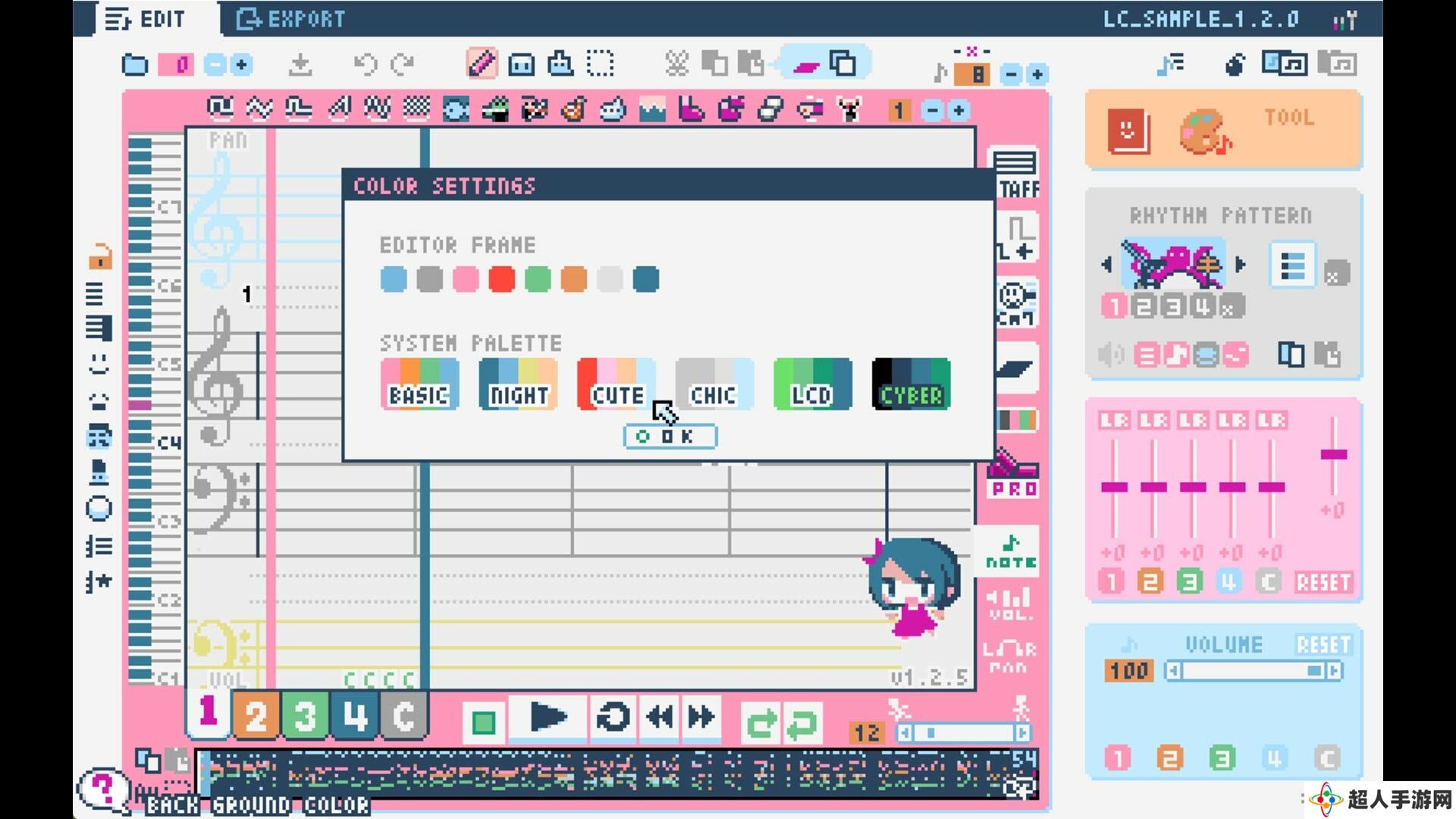
Task: Click the PRO mode icon
Action: tap(1014, 475)
